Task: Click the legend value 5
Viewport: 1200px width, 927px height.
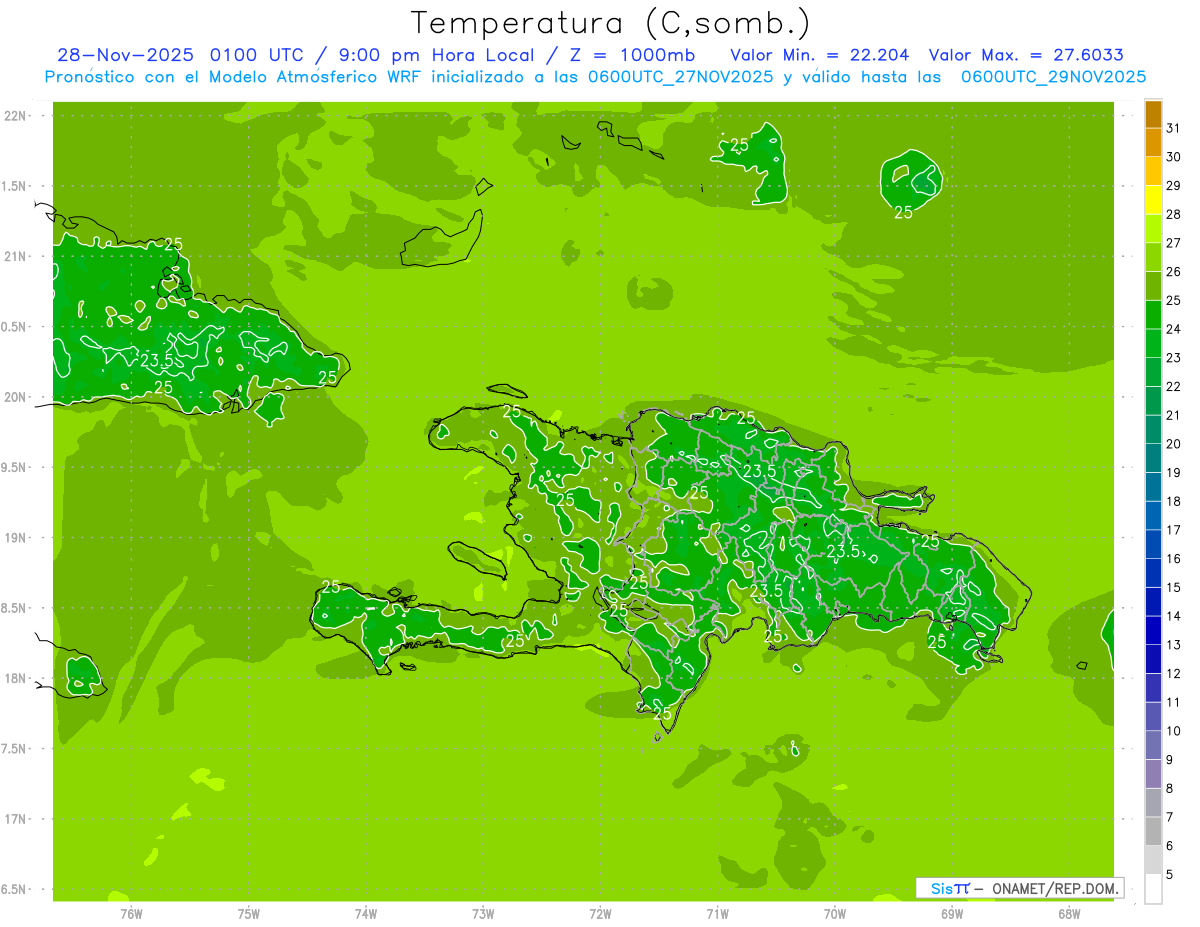Action: click(x=1170, y=875)
